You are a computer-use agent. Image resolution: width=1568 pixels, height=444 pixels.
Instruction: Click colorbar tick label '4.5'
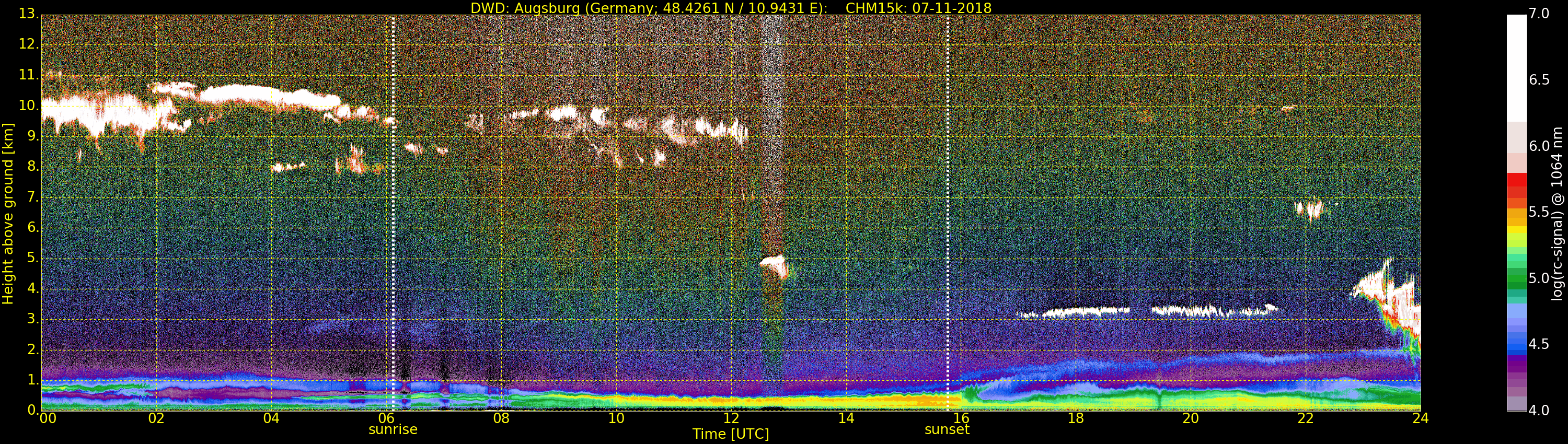point(1539,344)
